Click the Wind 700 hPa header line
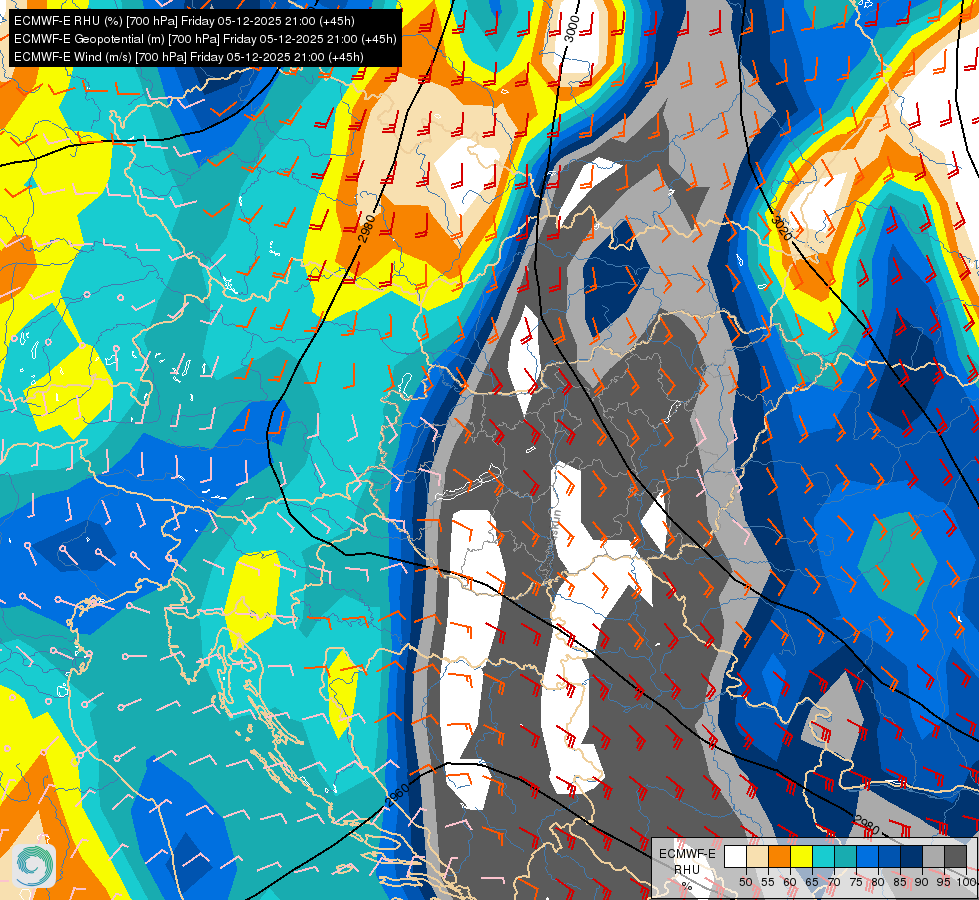Screen dimensions: 979x900 click(x=189, y=57)
